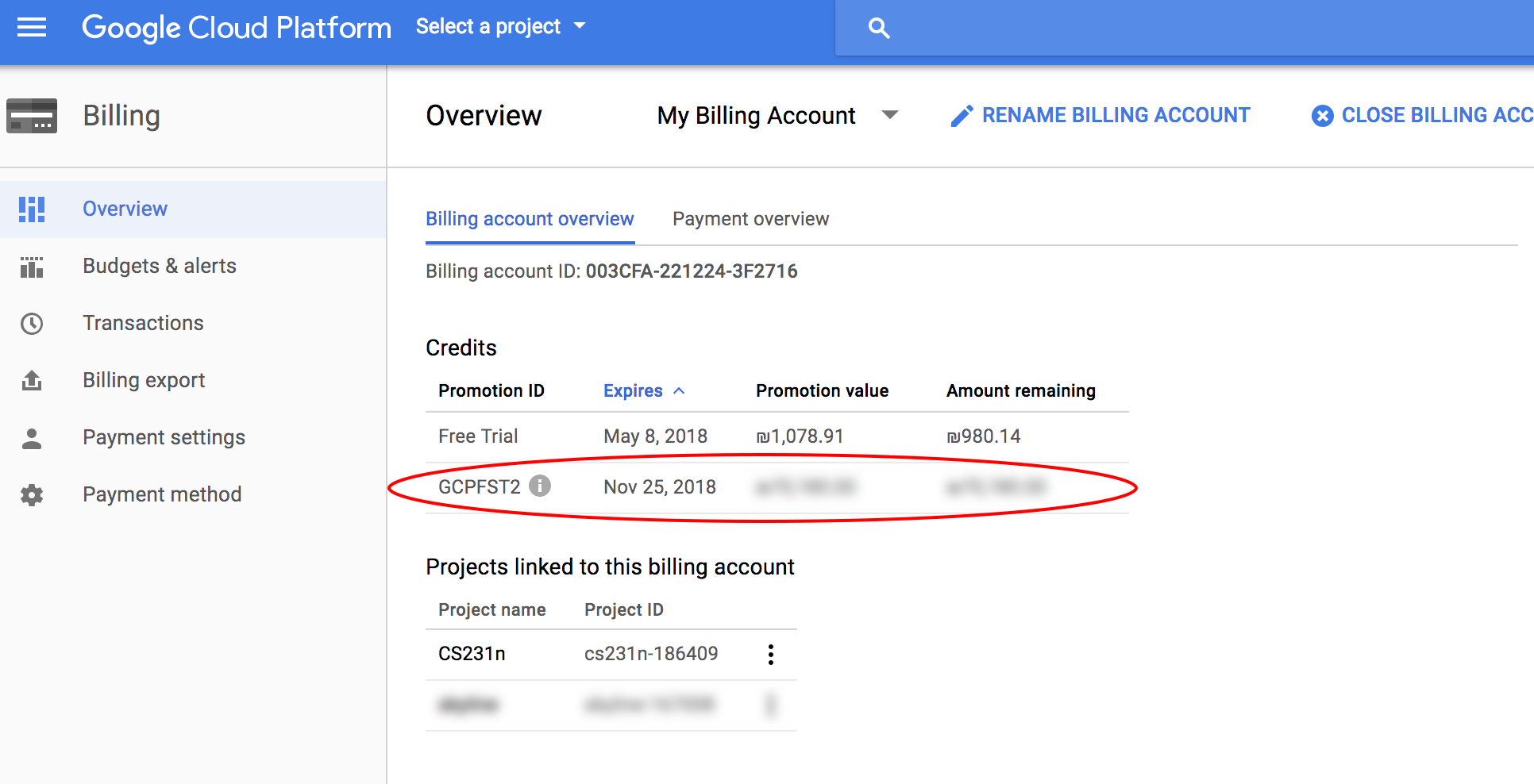Select the GCPFST2 promotion ID text
The image size is (1534, 784).
[480, 486]
